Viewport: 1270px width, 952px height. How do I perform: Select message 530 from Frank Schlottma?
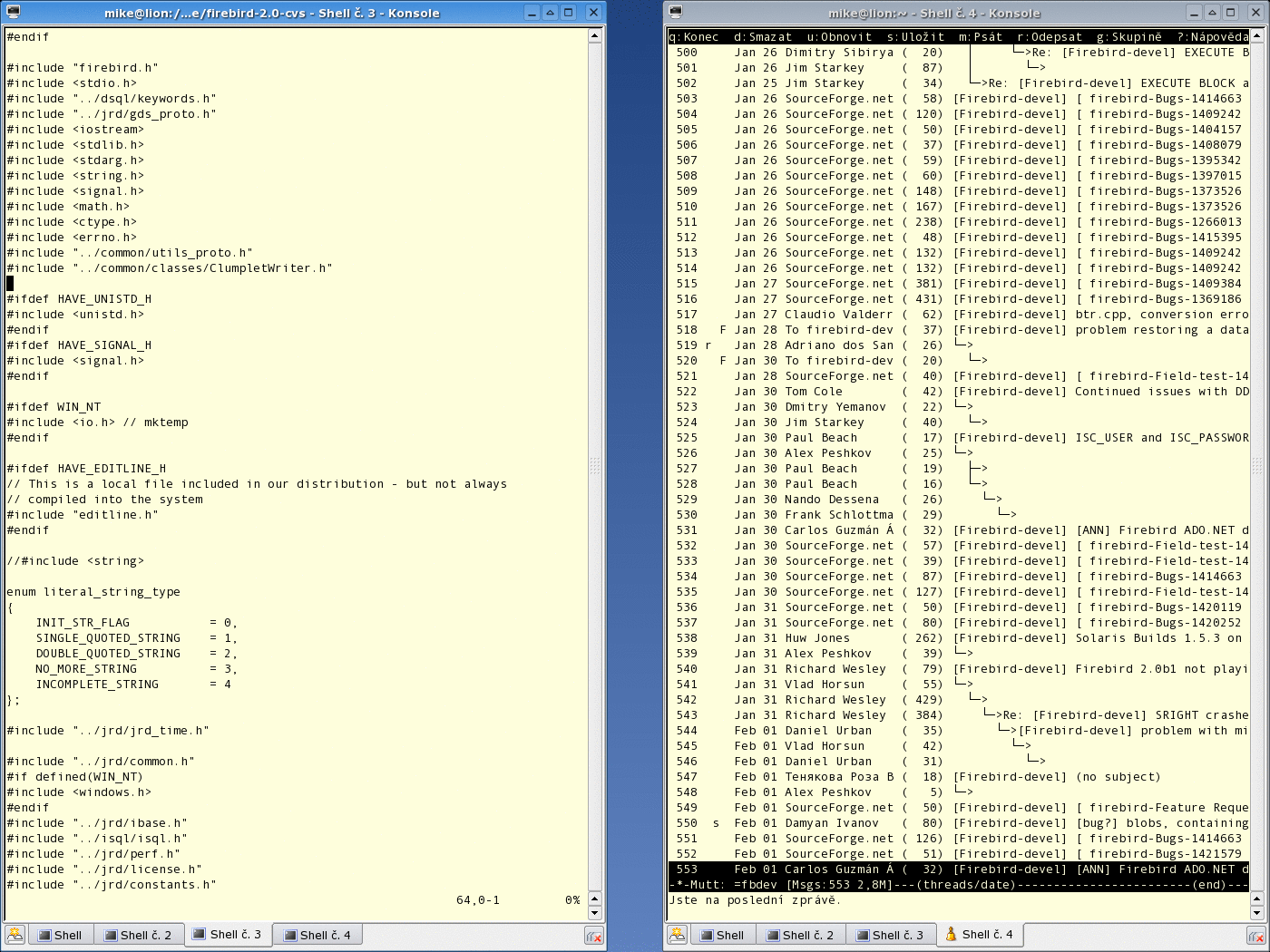pos(959,515)
